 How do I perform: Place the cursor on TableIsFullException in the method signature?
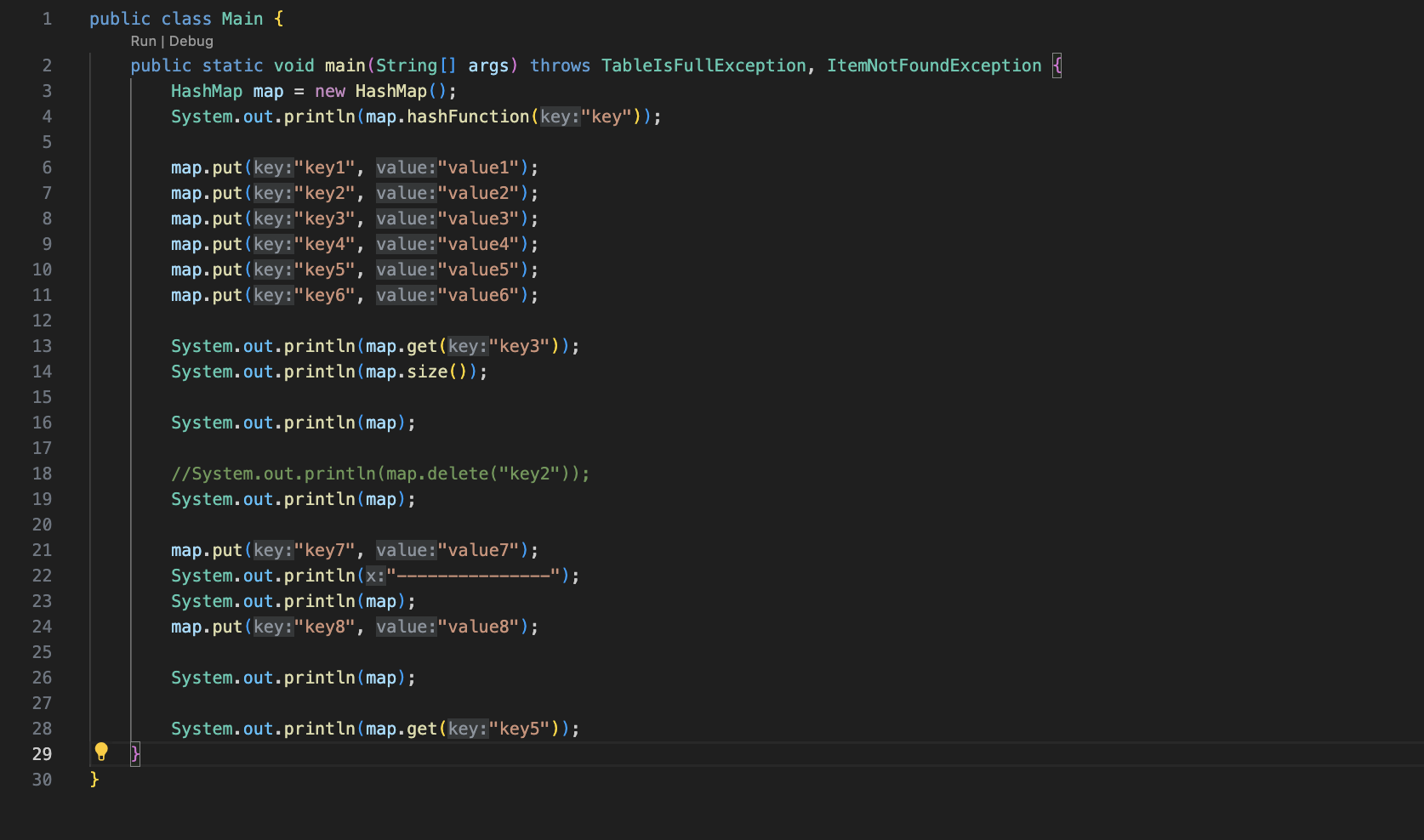click(x=703, y=65)
